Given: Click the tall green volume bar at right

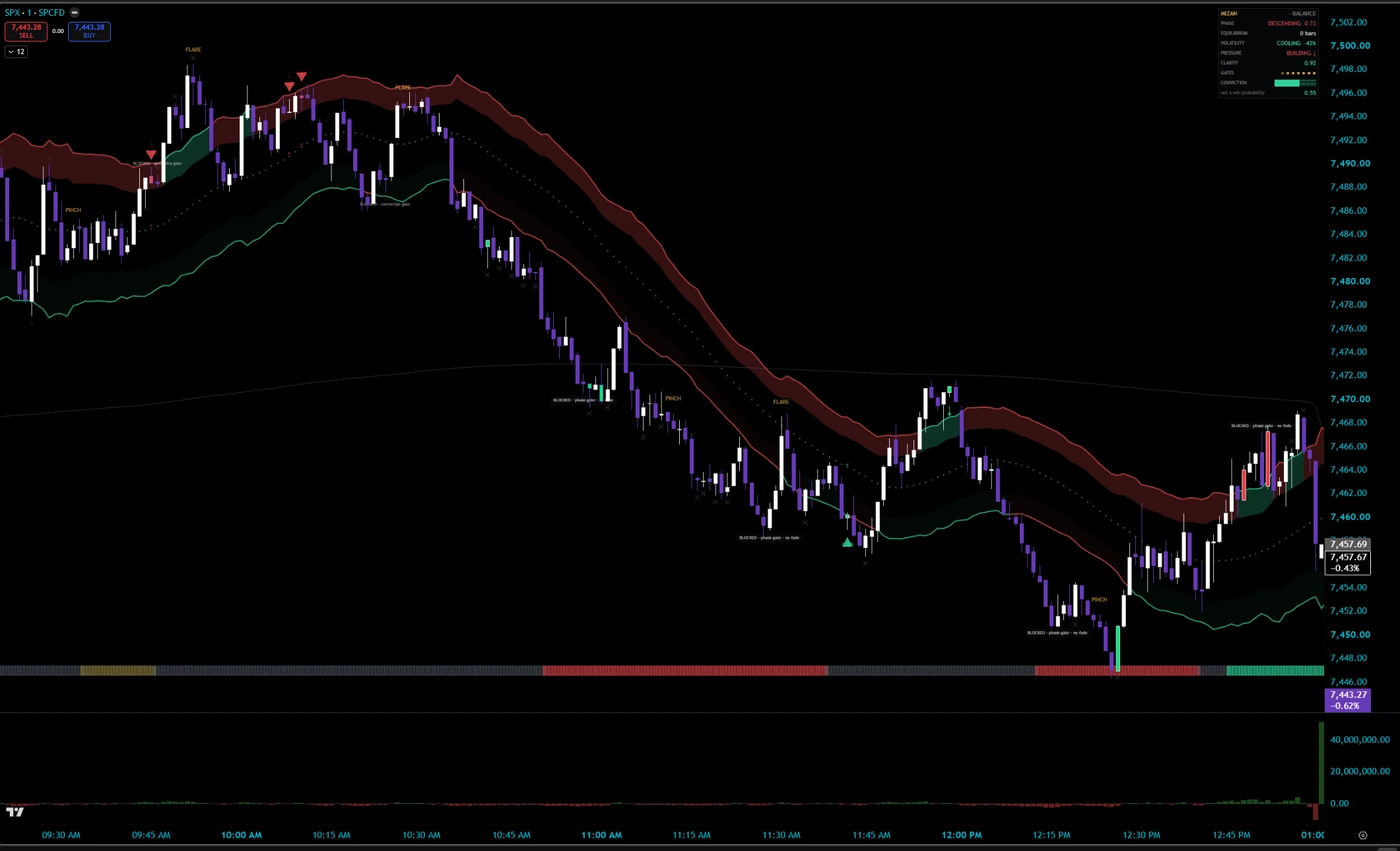Looking at the screenshot, I should coord(1321,763).
